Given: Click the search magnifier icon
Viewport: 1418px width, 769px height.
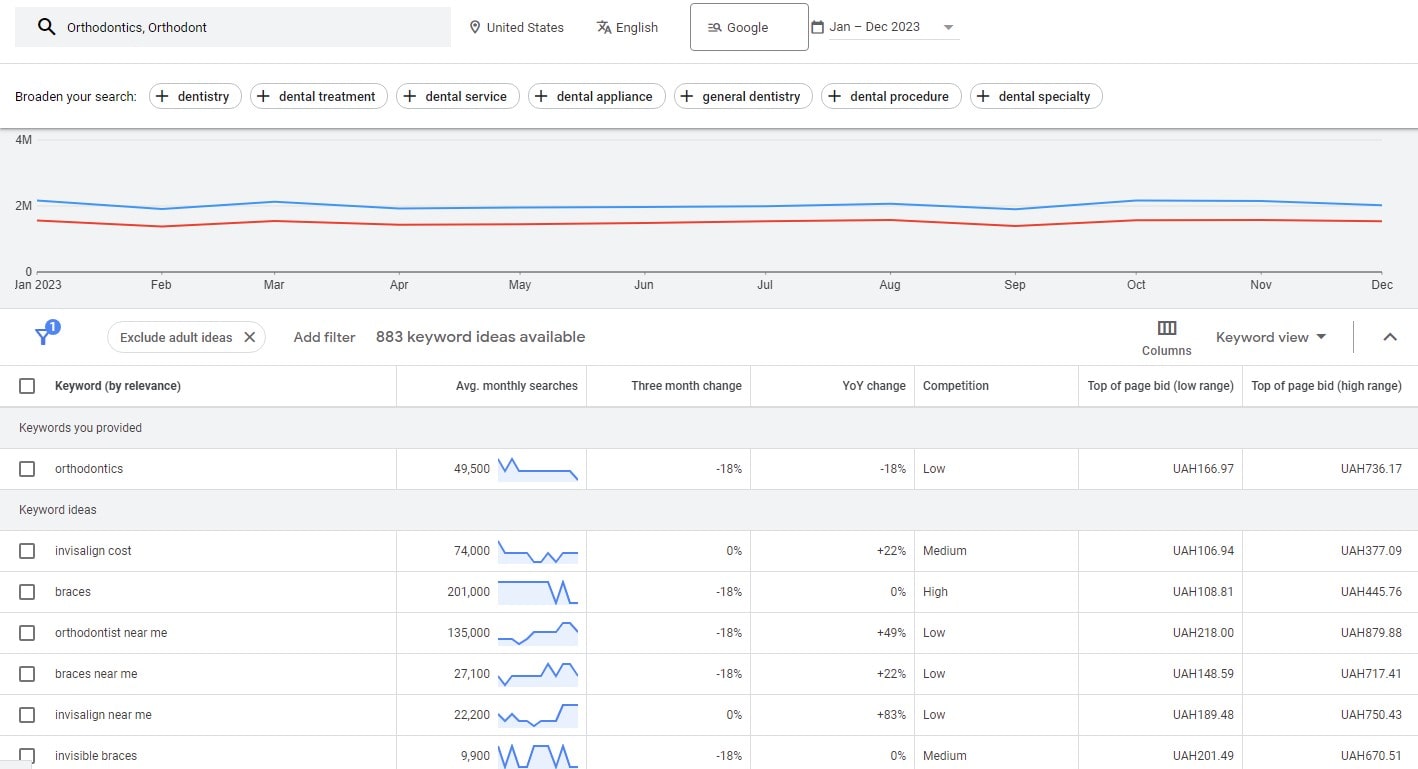Looking at the screenshot, I should 46,27.
